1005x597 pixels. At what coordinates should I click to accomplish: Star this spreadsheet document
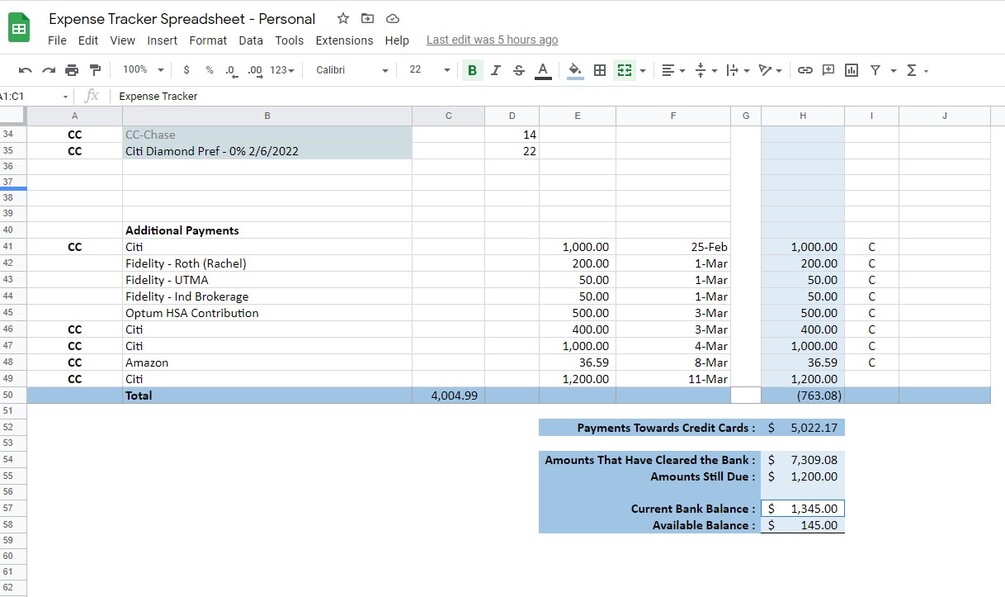[x=343, y=19]
